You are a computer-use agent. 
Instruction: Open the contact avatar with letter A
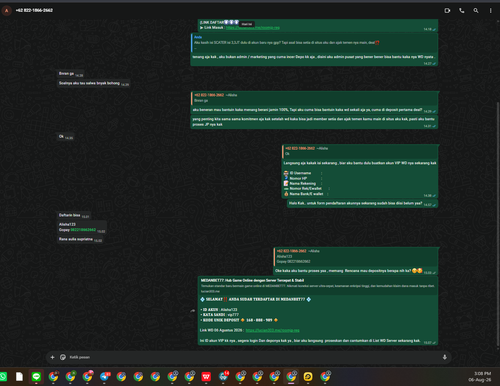point(6,11)
